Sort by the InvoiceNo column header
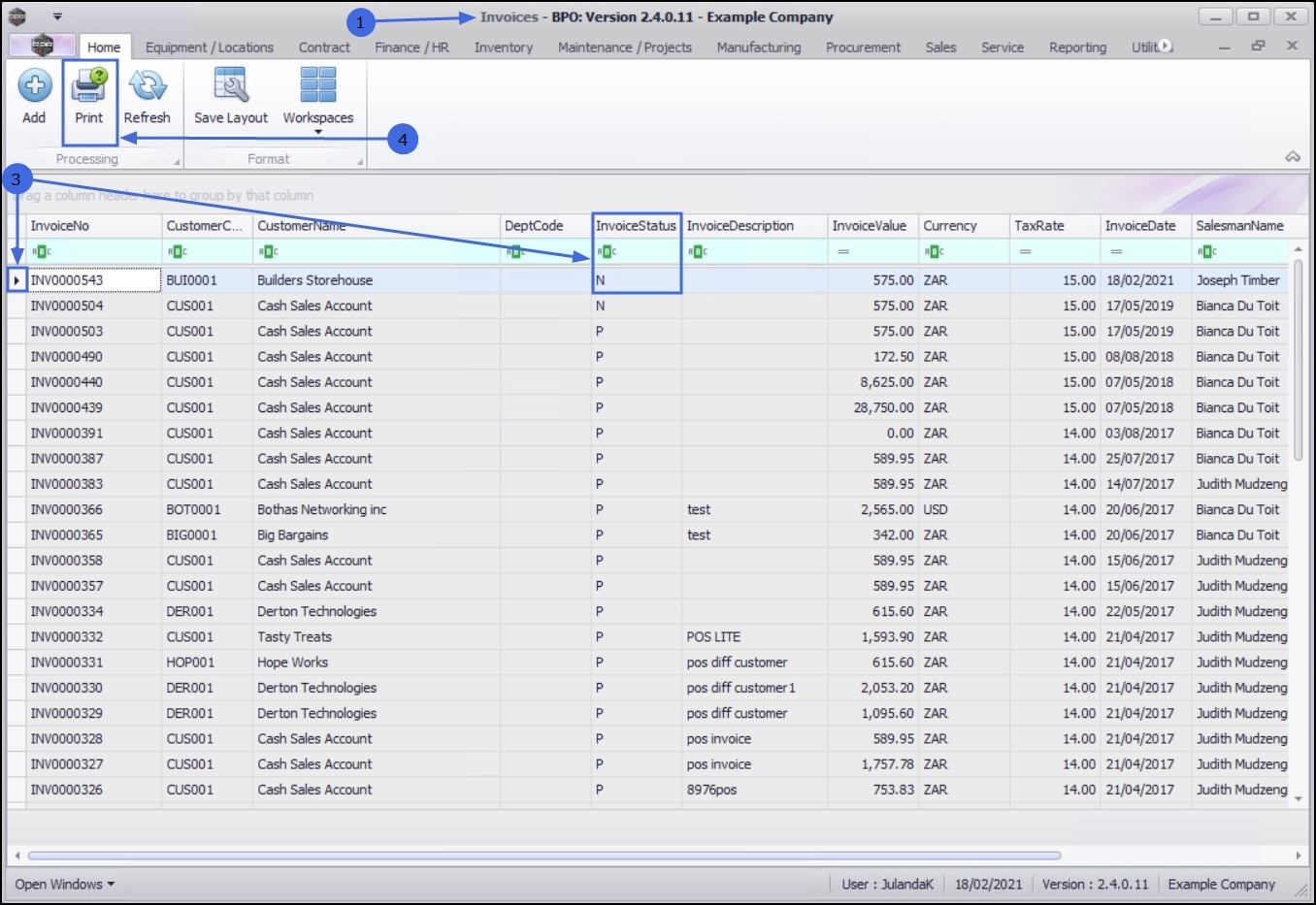The height and width of the screenshot is (905, 1316). 94,226
